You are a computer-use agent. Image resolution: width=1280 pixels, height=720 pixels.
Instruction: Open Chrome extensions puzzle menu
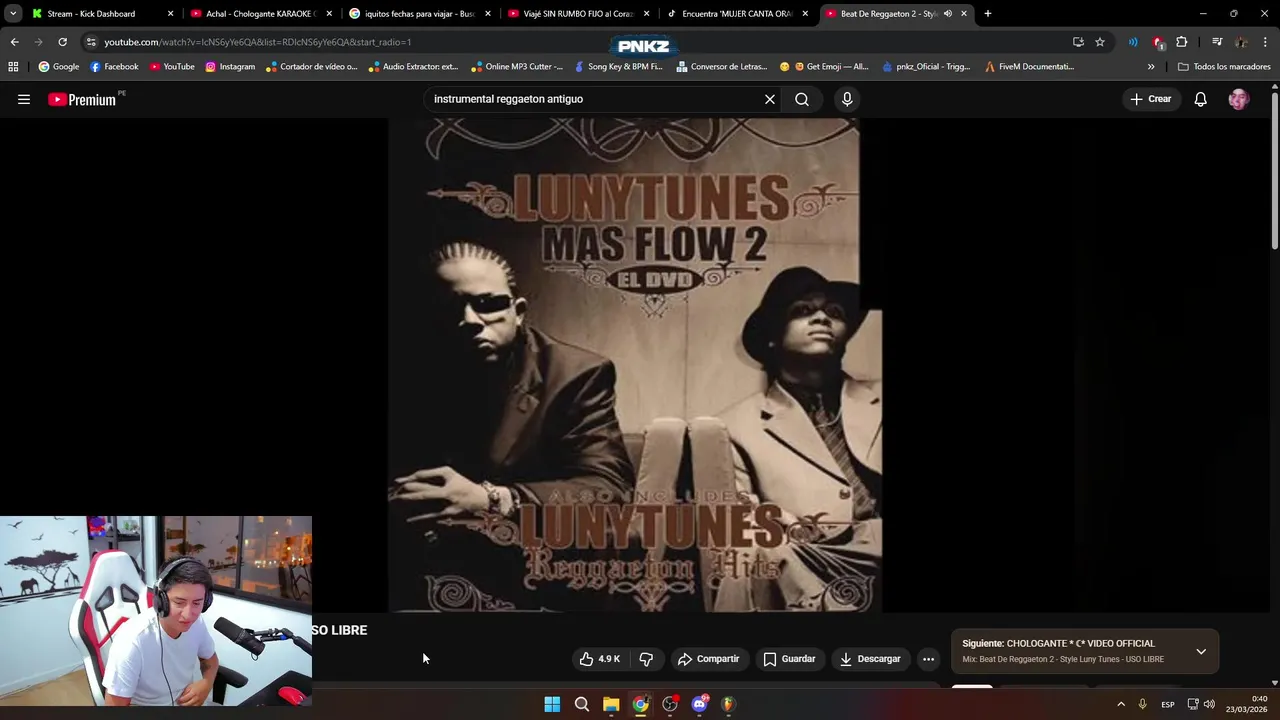[x=1182, y=42]
